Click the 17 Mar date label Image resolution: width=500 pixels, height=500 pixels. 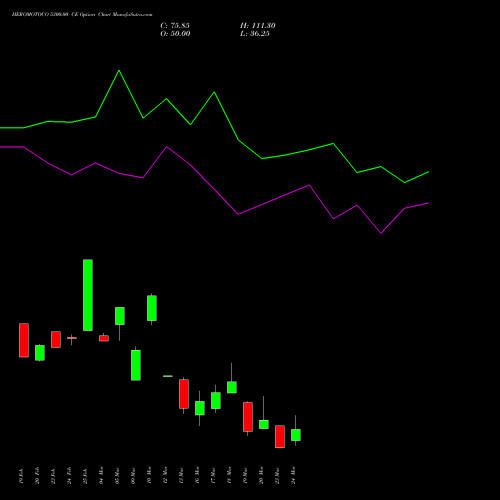[x=213, y=475]
